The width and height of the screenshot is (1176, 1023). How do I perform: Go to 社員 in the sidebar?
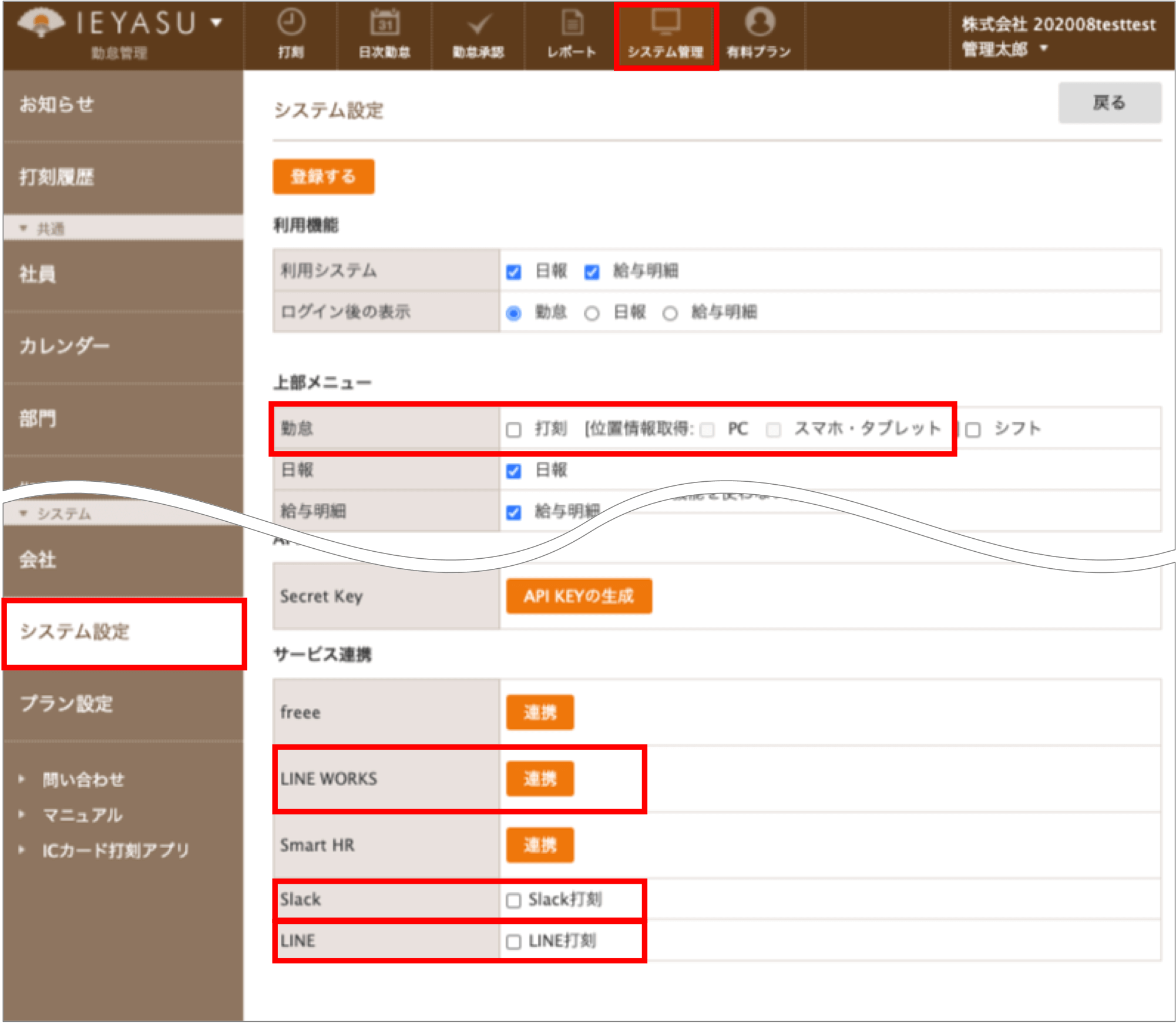pyautogui.click(x=123, y=274)
